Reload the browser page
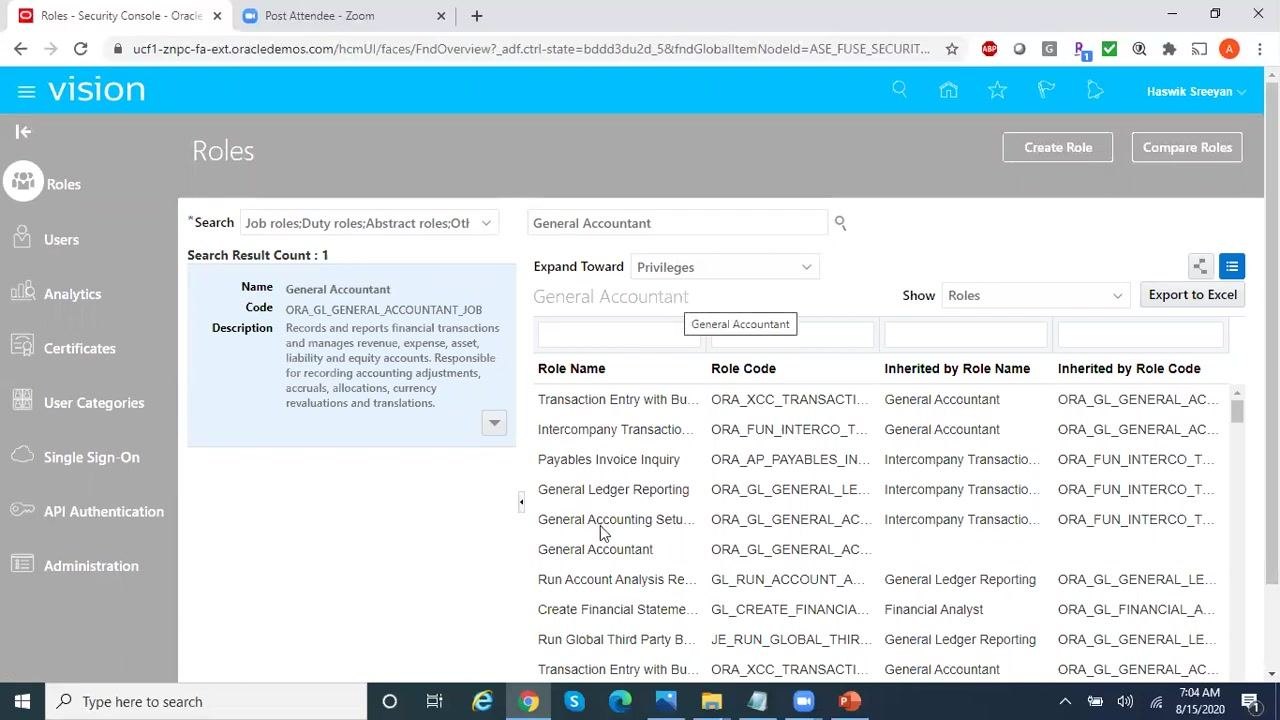 (x=81, y=48)
